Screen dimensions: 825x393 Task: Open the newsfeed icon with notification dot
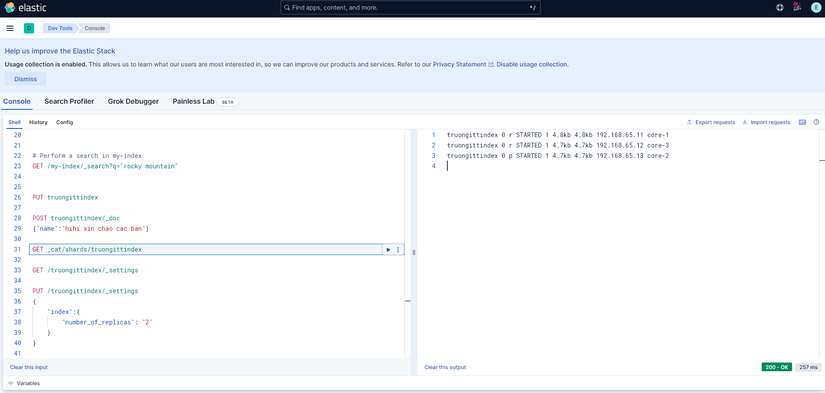pos(797,7)
